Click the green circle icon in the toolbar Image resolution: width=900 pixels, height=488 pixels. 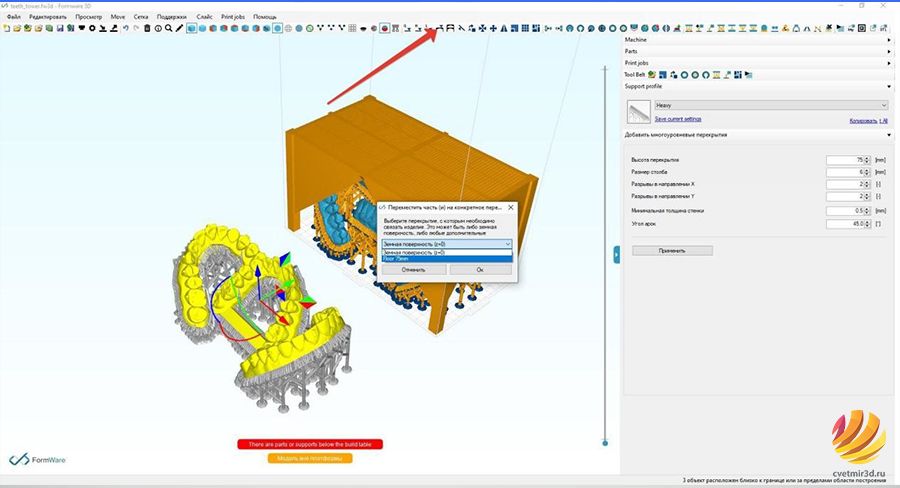click(310, 28)
